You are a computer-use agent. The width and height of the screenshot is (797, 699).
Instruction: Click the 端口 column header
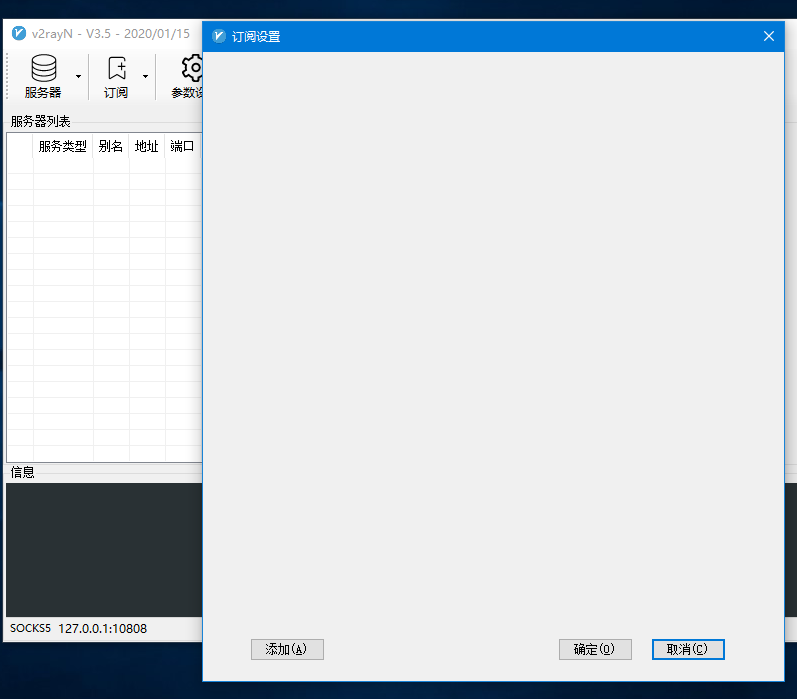pos(182,146)
